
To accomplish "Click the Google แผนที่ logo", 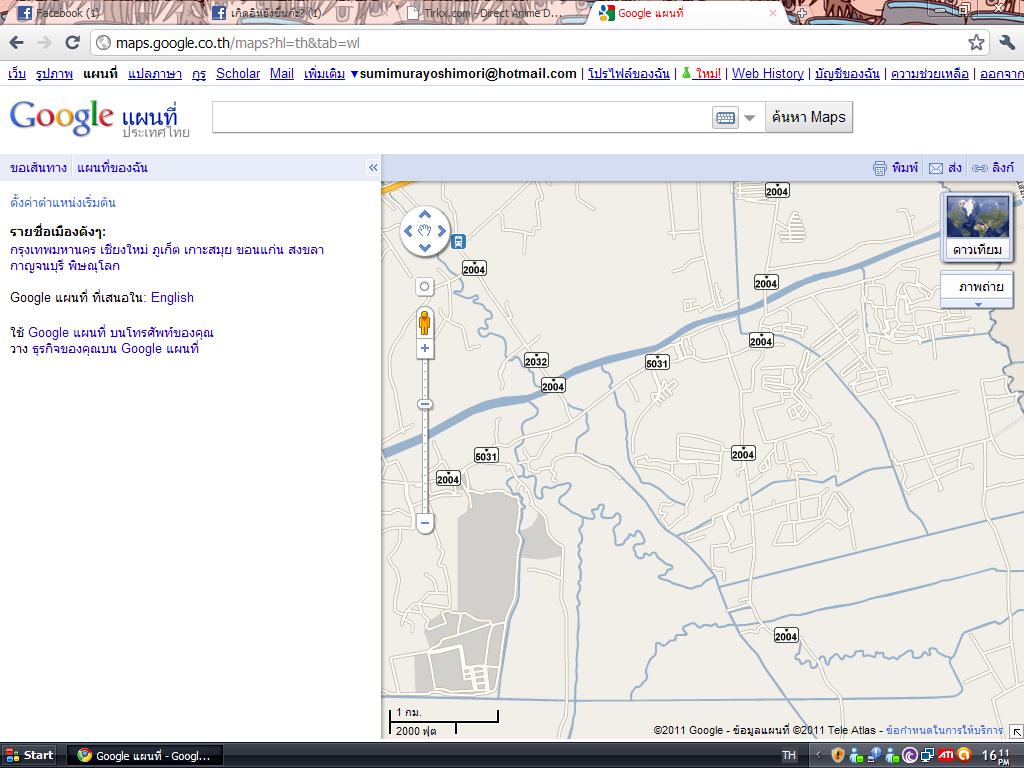I will (98, 118).
